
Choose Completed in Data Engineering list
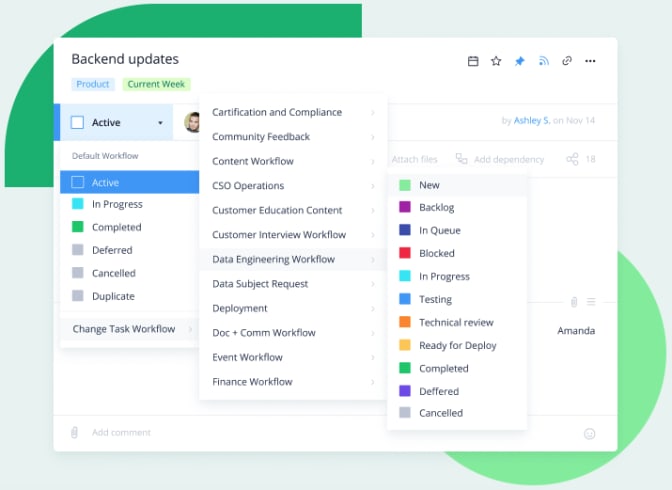pyautogui.click(x=457, y=368)
